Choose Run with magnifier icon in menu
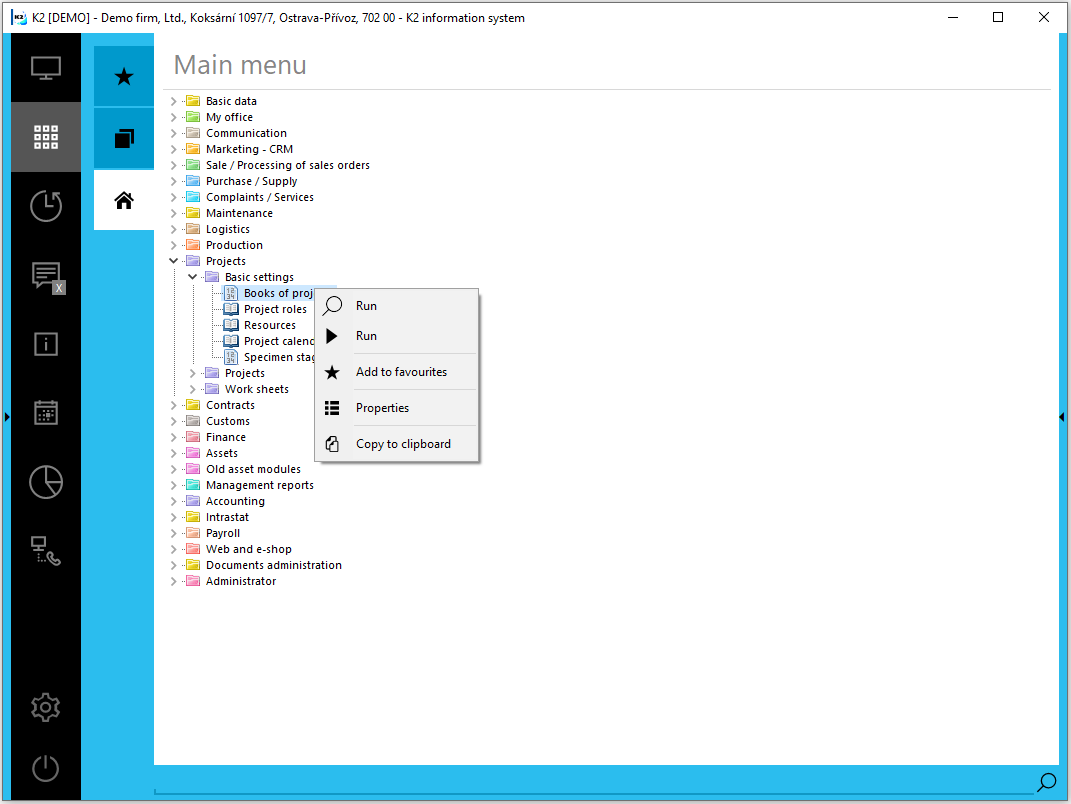This screenshot has height=804, width=1071. point(397,305)
